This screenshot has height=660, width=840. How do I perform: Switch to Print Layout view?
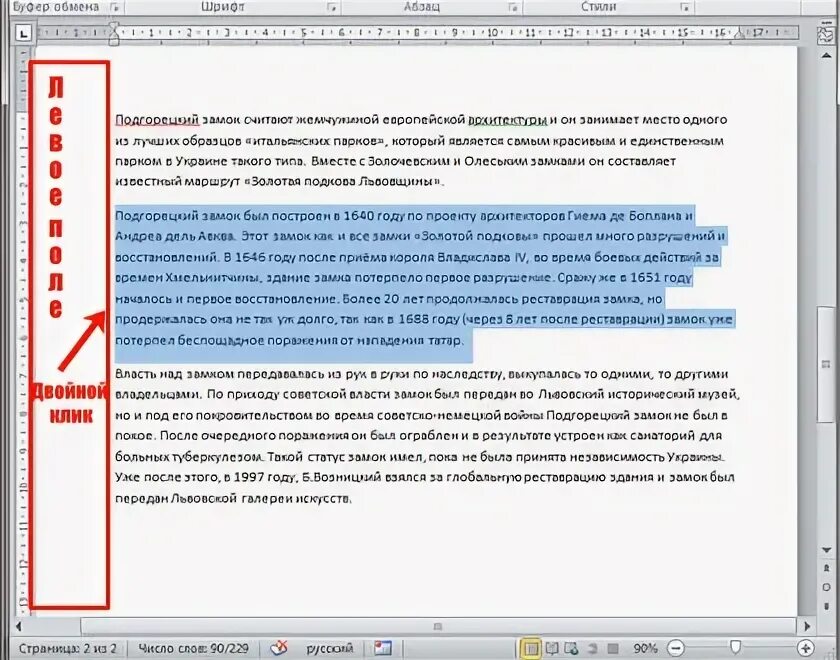[x=530, y=649]
